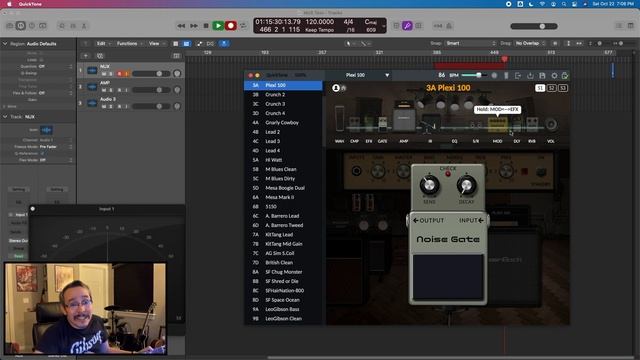Image resolution: width=640 pixels, height=360 pixels.
Task: Open the Editors scissors icon
Action: click(84, 26)
